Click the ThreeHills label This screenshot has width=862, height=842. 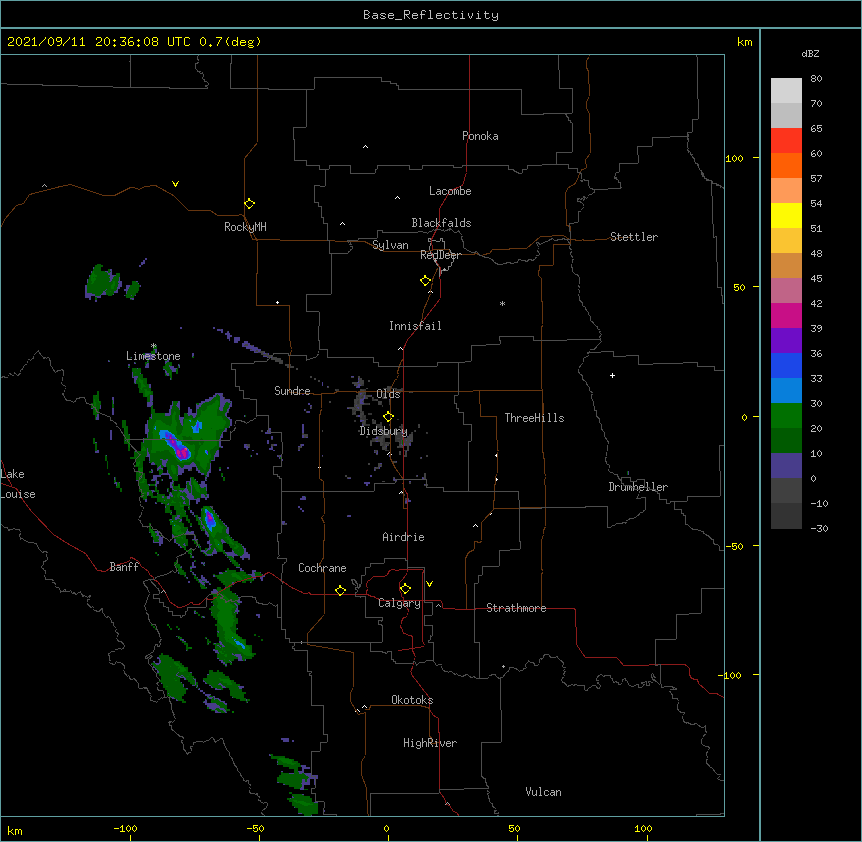534,418
